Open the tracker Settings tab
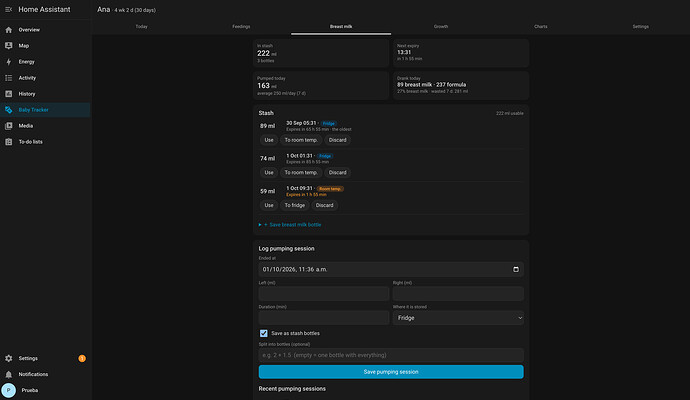This screenshot has width=690, height=400. pos(641,26)
